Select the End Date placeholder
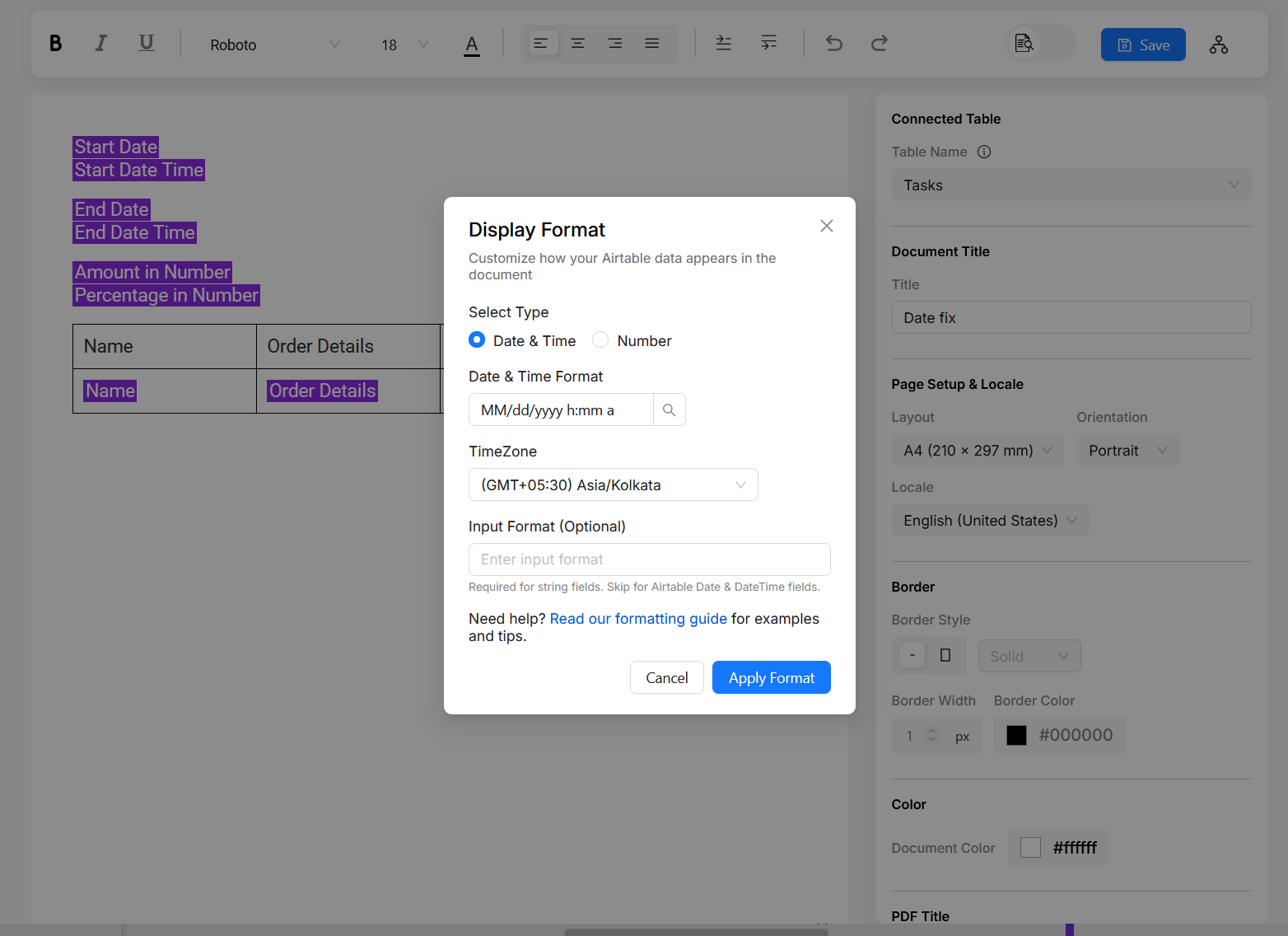The image size is (1288, 936). pos(111,209)
